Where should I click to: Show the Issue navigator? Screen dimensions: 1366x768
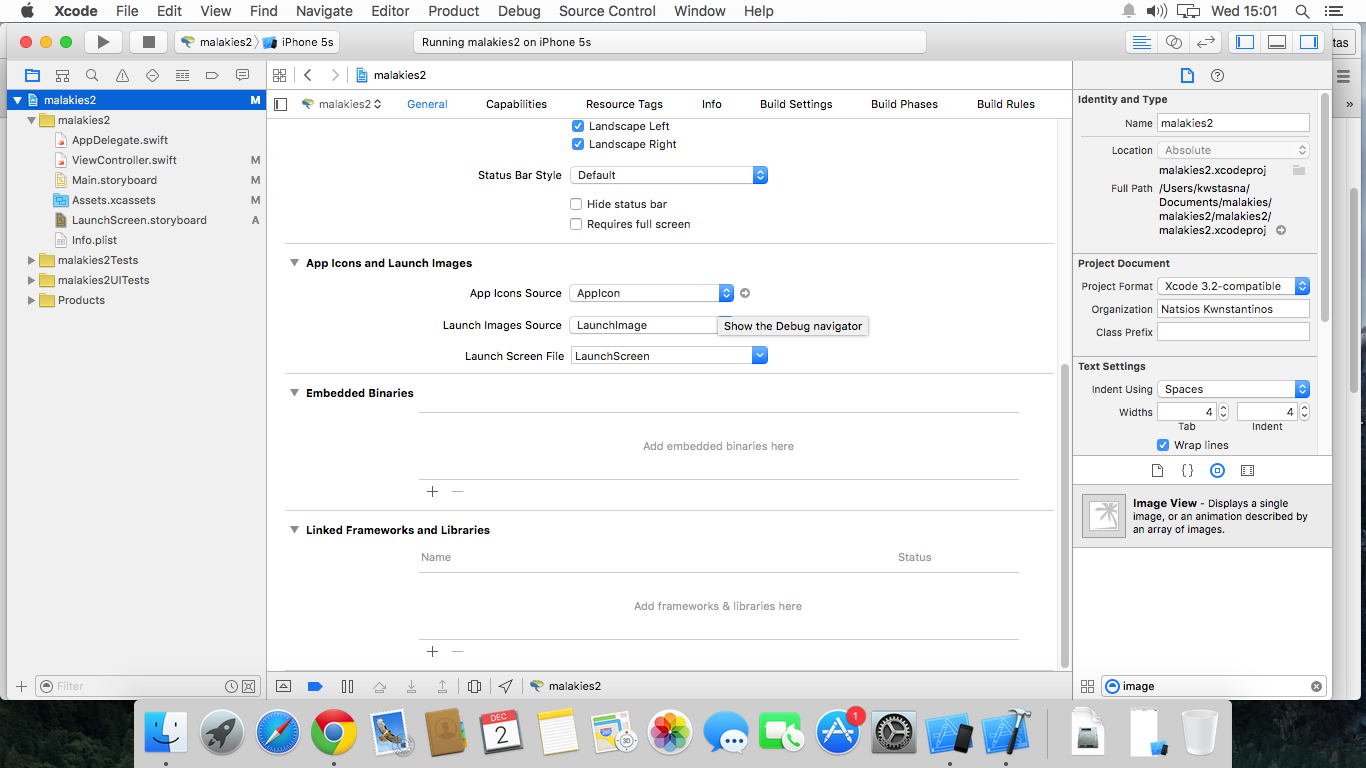click(x=122, y=75)
